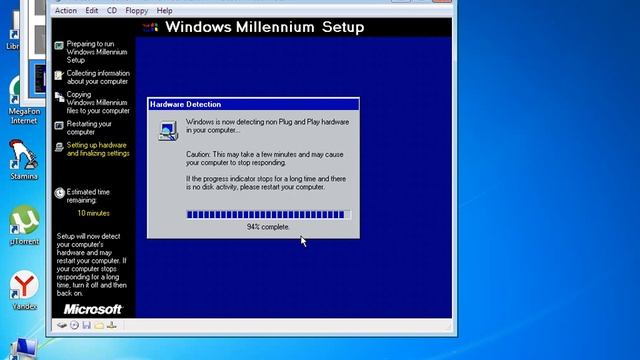Click the estimated time clock icon
The height and width of the screenshot is (360, 640).
pos(60,193)
